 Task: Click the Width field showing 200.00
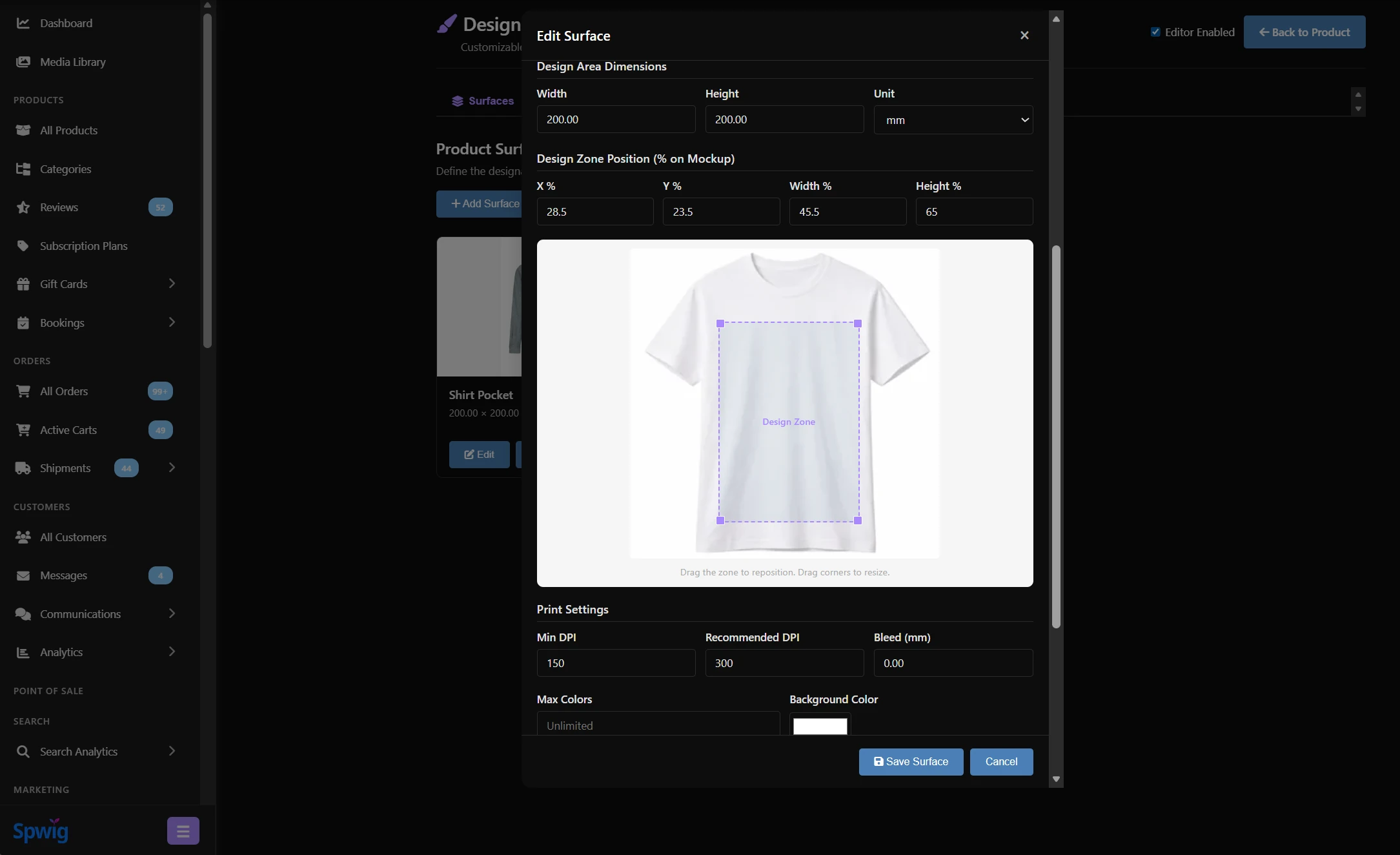coord(616,119)
